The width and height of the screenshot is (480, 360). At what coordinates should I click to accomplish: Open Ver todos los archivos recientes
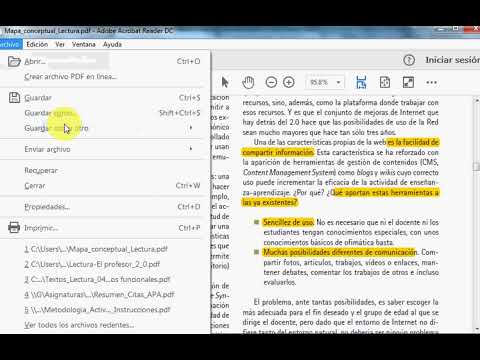79,325
